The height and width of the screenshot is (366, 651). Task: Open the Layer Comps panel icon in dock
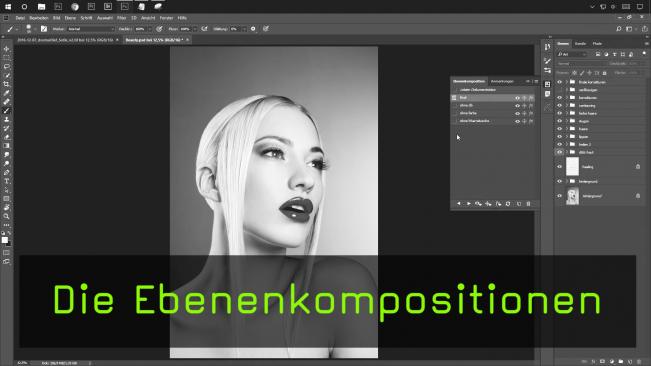(x=547, y=84)
